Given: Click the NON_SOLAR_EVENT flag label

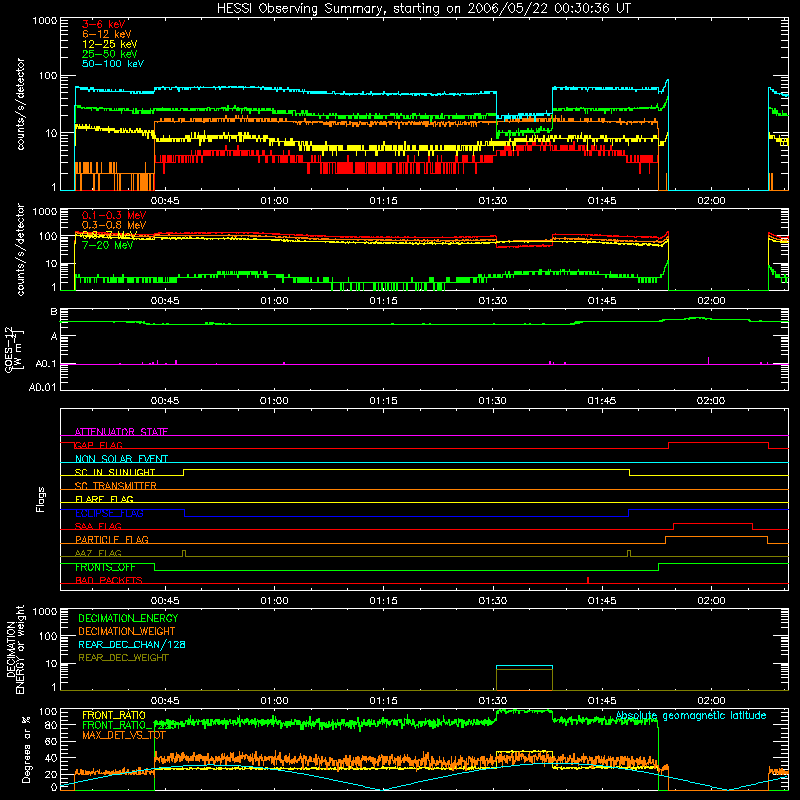Looking at the screenshot, I should (121, 459).
